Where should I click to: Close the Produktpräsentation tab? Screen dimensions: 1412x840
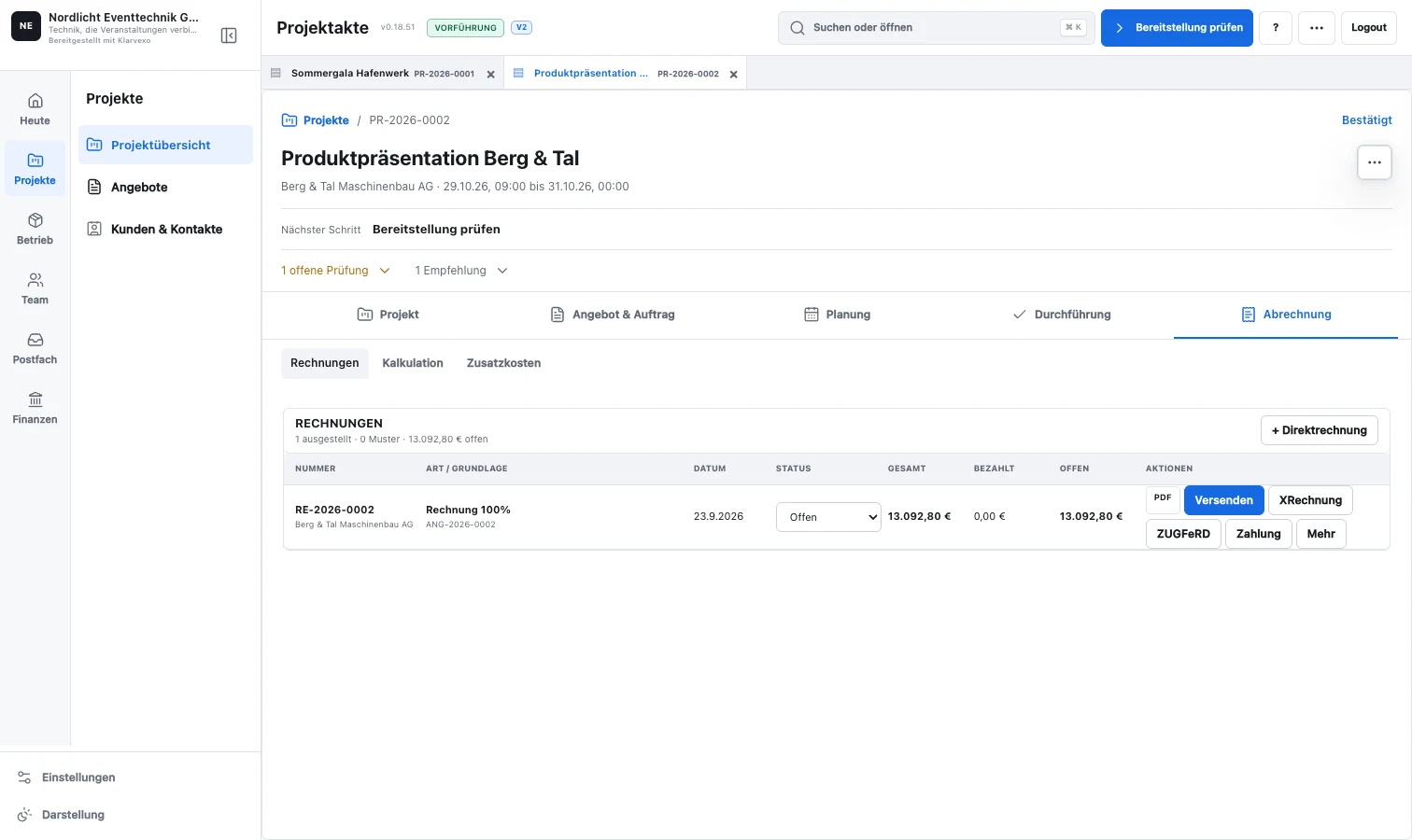coord(734,74)
